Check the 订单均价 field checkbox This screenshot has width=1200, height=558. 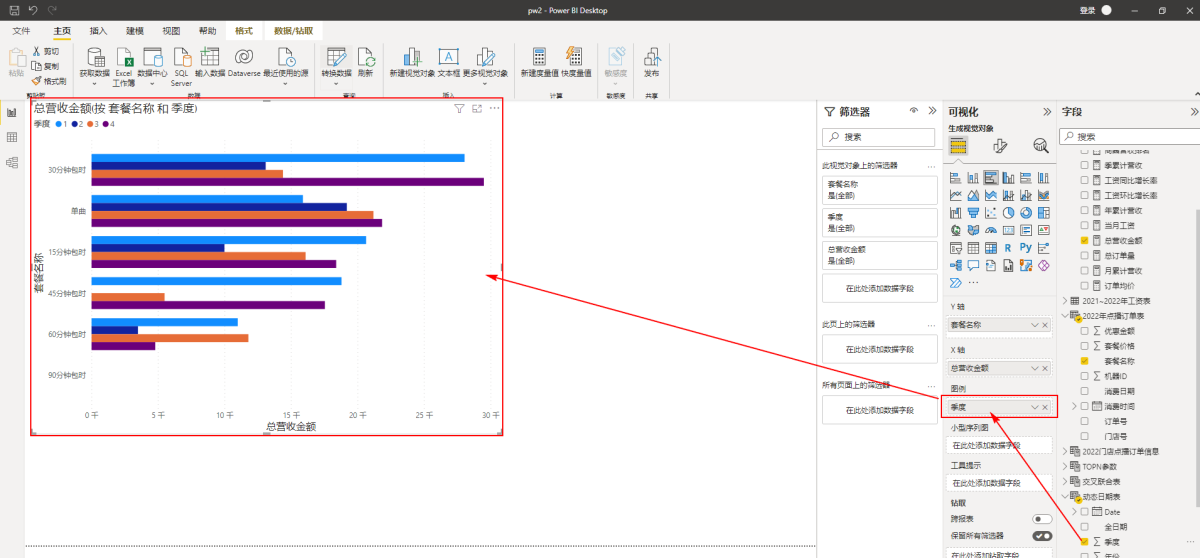coord(1084,286)
